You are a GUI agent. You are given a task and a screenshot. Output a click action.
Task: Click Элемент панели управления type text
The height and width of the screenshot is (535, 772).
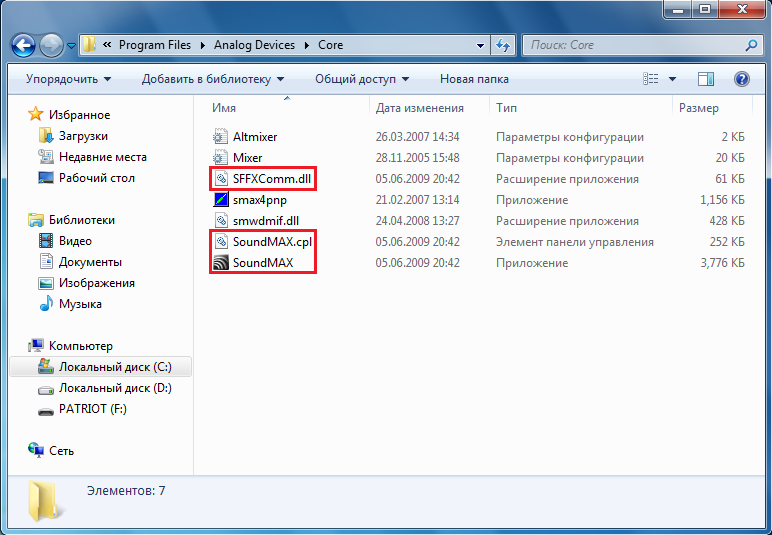(575, 242)
